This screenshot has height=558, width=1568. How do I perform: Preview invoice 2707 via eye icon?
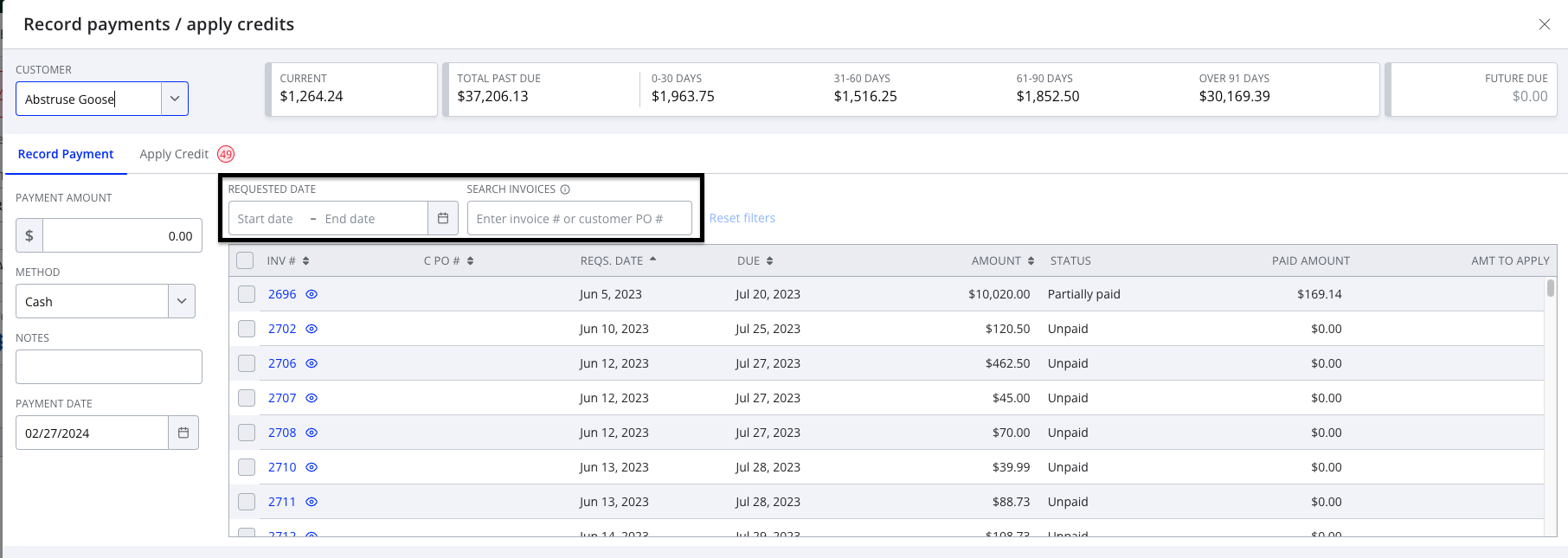pos(312,398)
